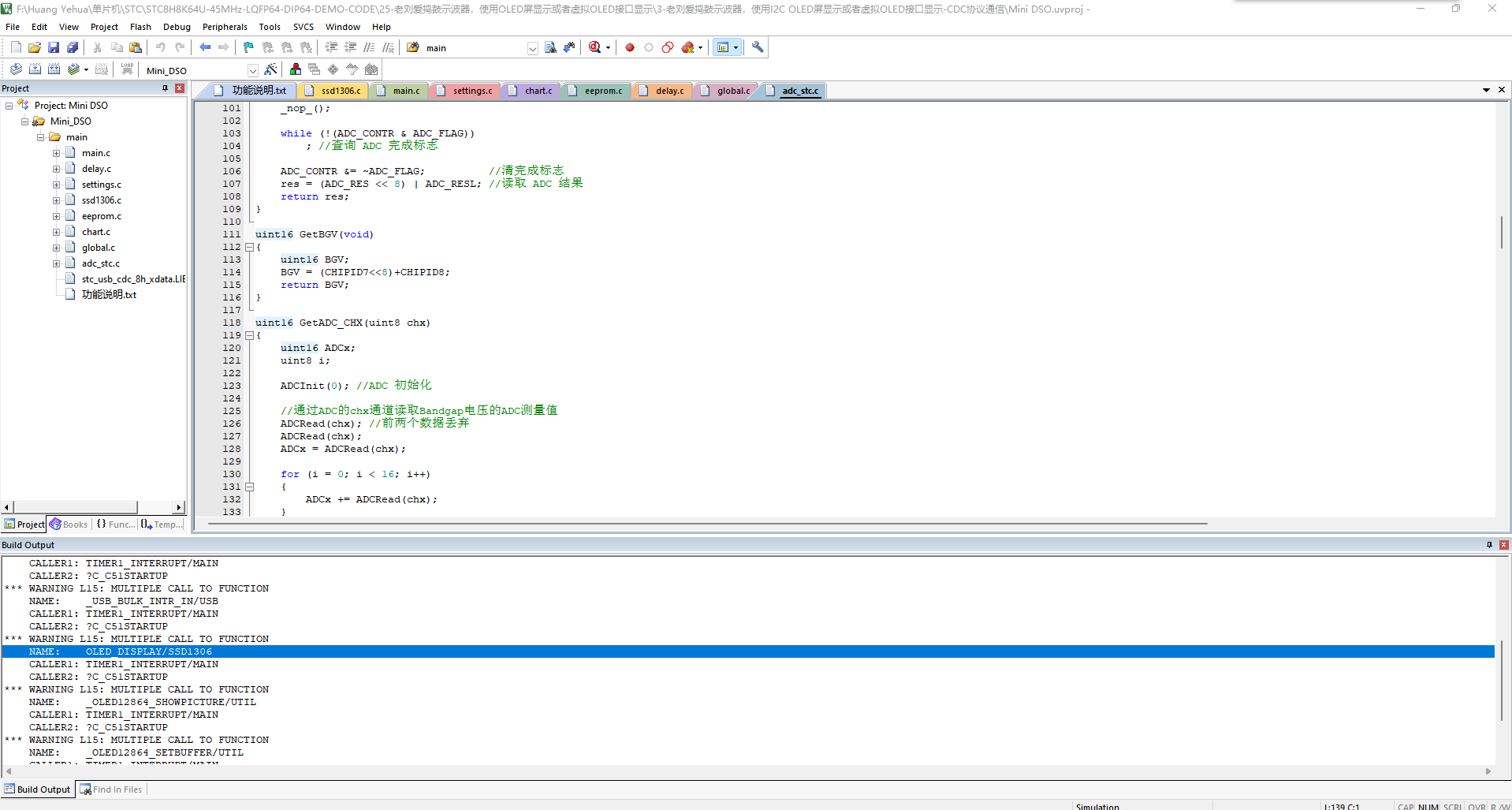Image resolution: width=1512 pixels, height=810 pixels.
Task: Click the Project pane horizontal scrollbar thumb
Action: pyautogui.click(x=76, y=507)
